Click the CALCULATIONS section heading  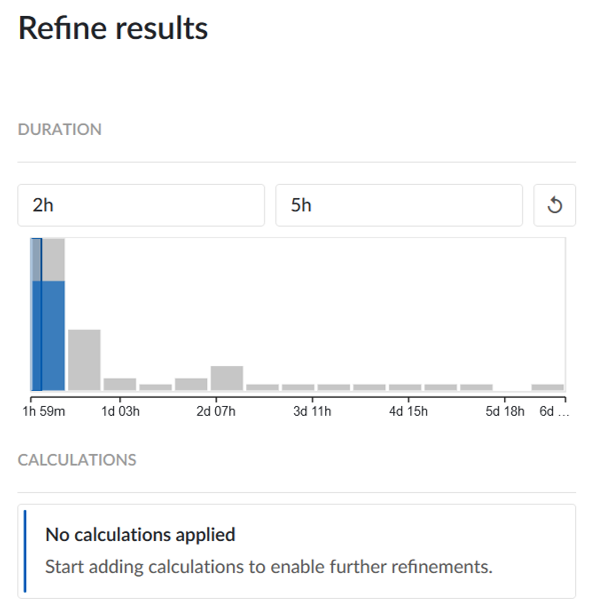click(77, 460)
